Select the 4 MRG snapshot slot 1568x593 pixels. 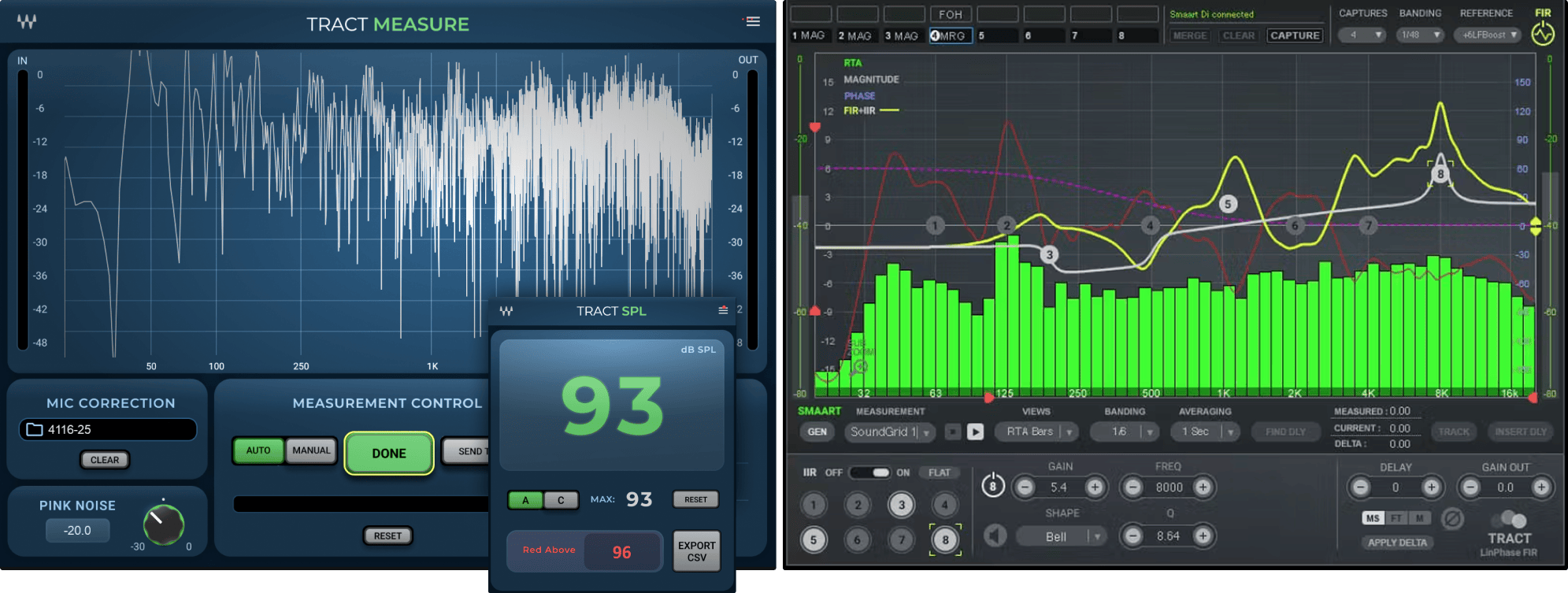pos(950,35)
